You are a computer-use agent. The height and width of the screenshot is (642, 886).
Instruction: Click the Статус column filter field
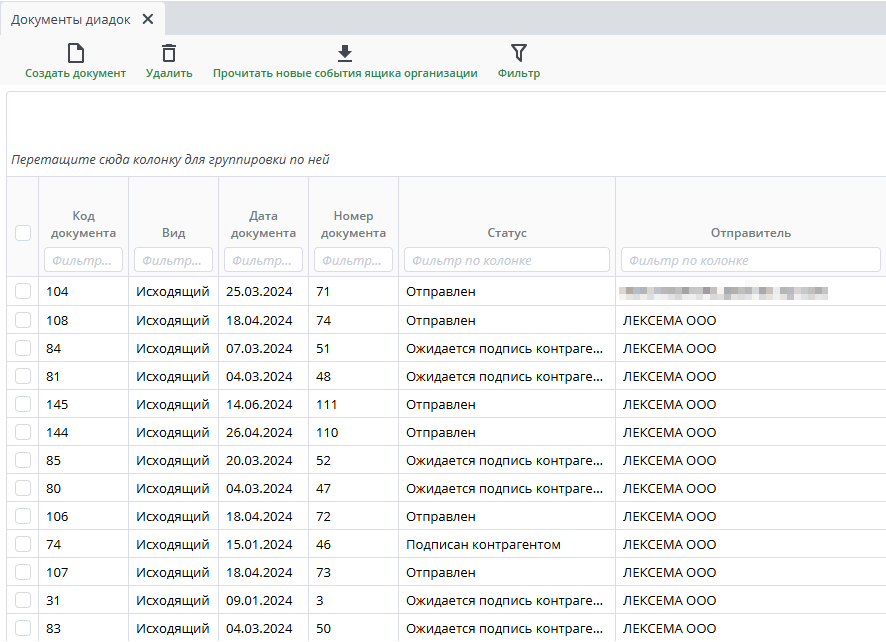(506, 260)
